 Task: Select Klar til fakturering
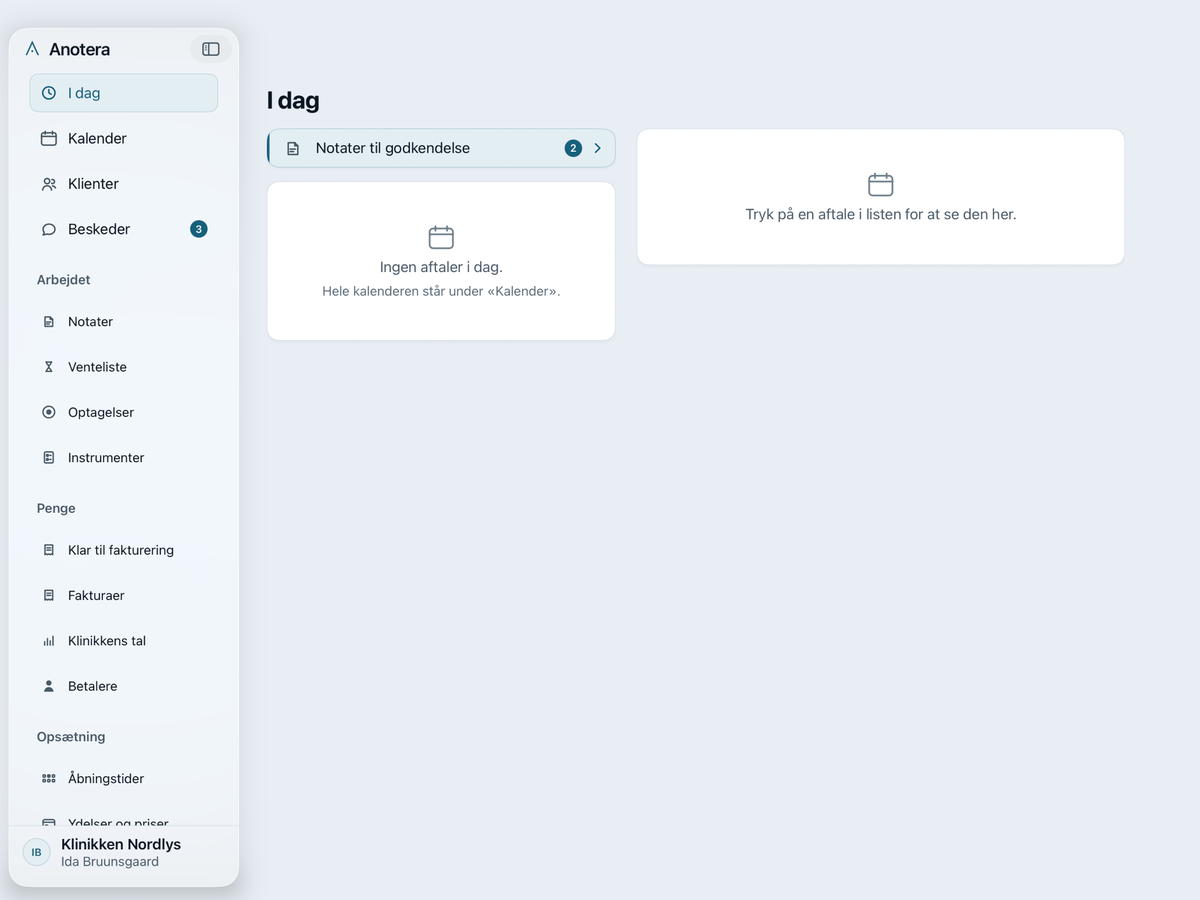124,550
